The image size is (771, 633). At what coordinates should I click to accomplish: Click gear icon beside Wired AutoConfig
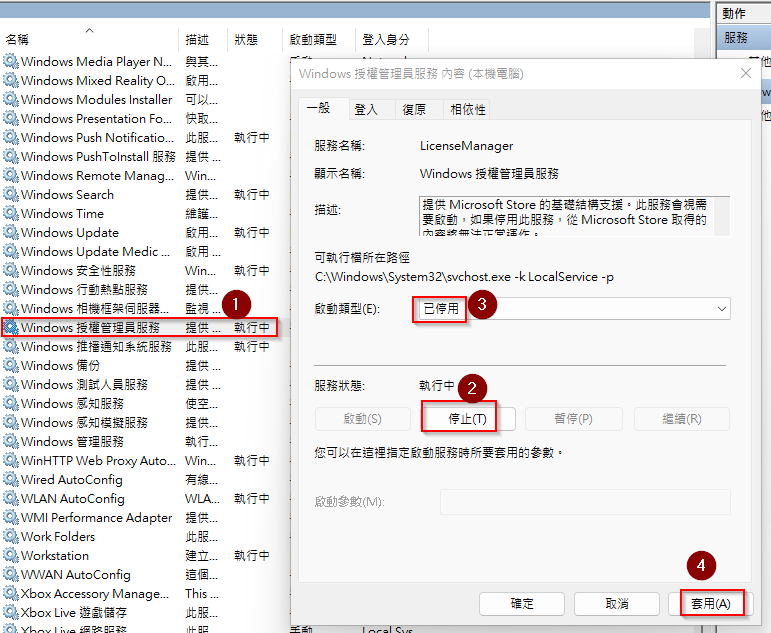pos(10,480)
